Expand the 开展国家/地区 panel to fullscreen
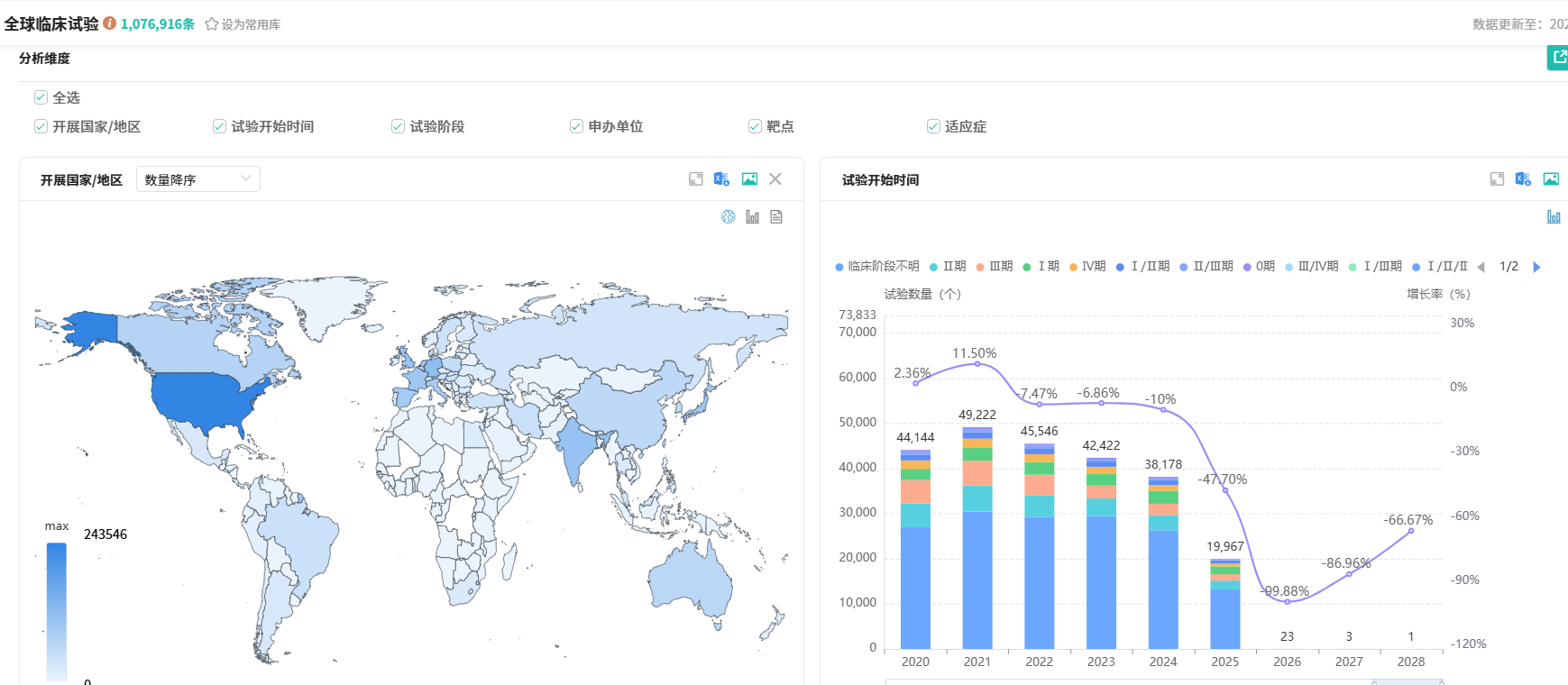Screen dimensions: 1568x685 click(695, 179)
